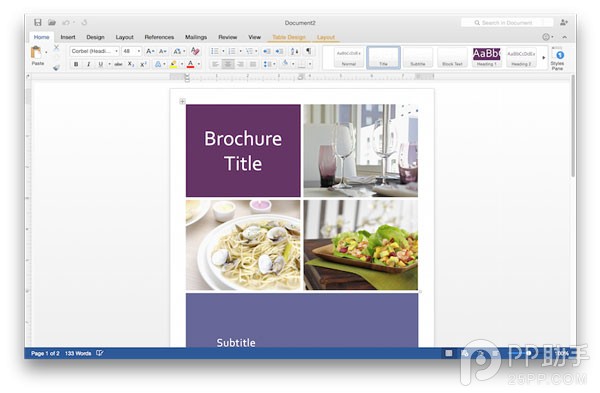Apply the Block Text style
600x393 pixels.
452,58
